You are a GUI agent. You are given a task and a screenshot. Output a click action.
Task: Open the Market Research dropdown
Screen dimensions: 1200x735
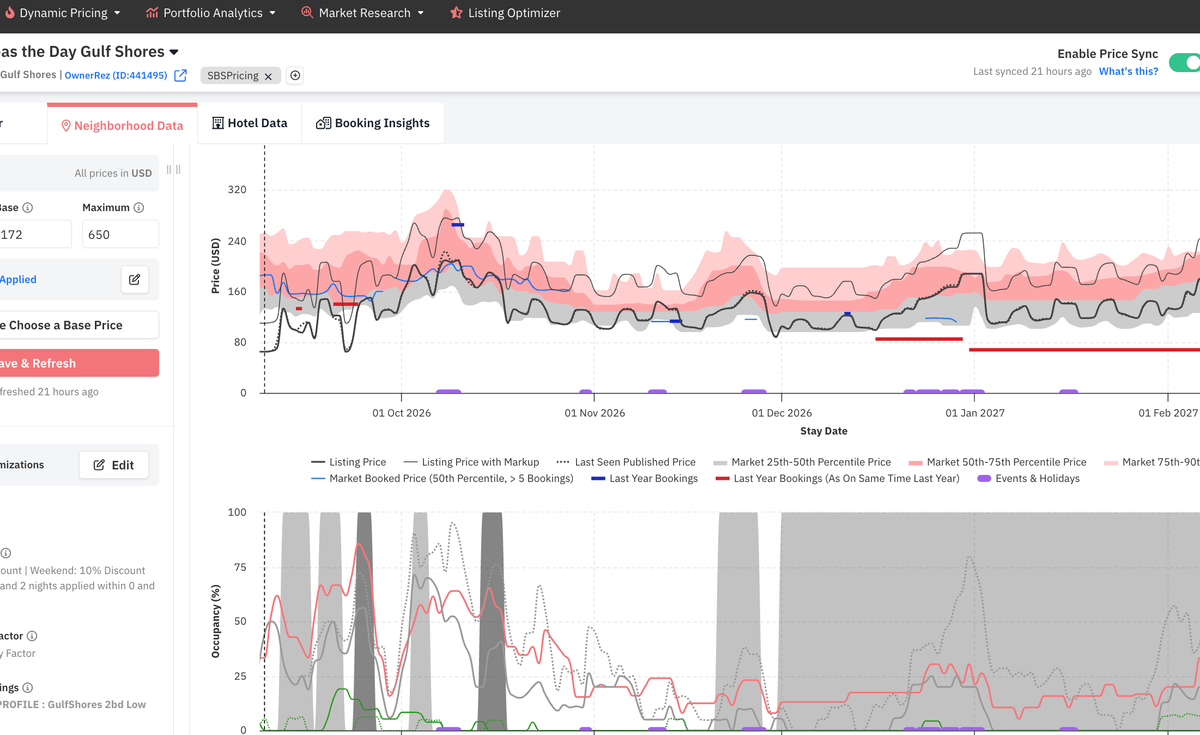(x=362, y=13)
